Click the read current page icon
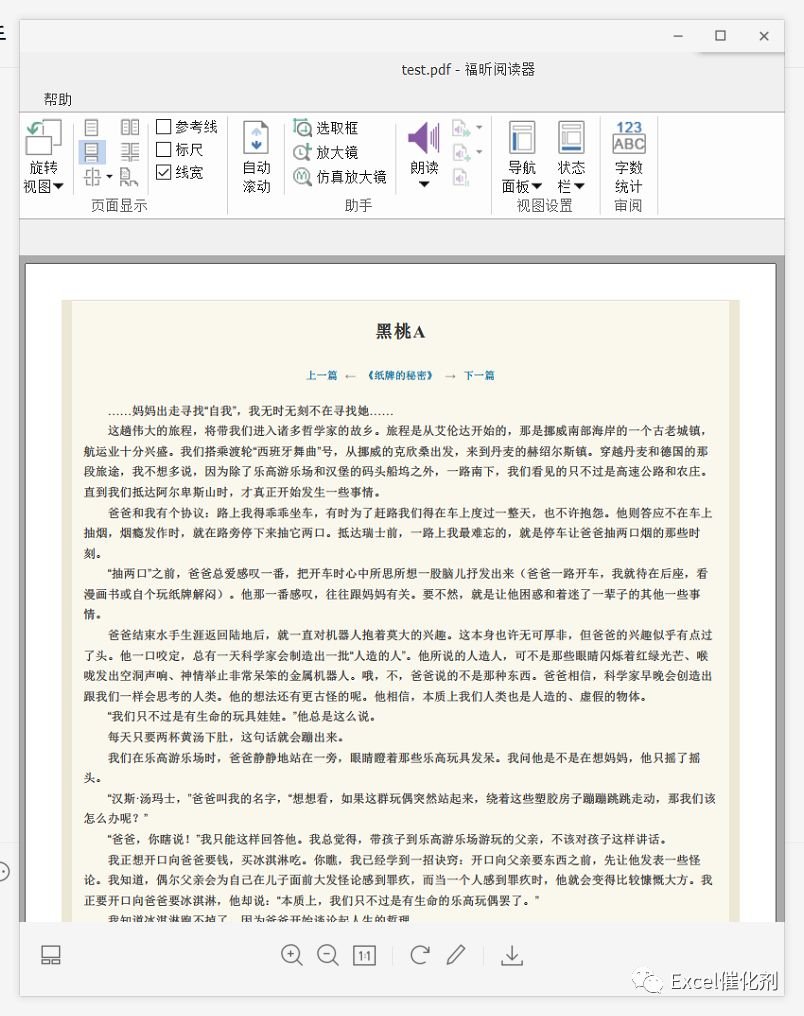Screen dimensions: 804x1016 pyautogui.click(x=461, y=128)
